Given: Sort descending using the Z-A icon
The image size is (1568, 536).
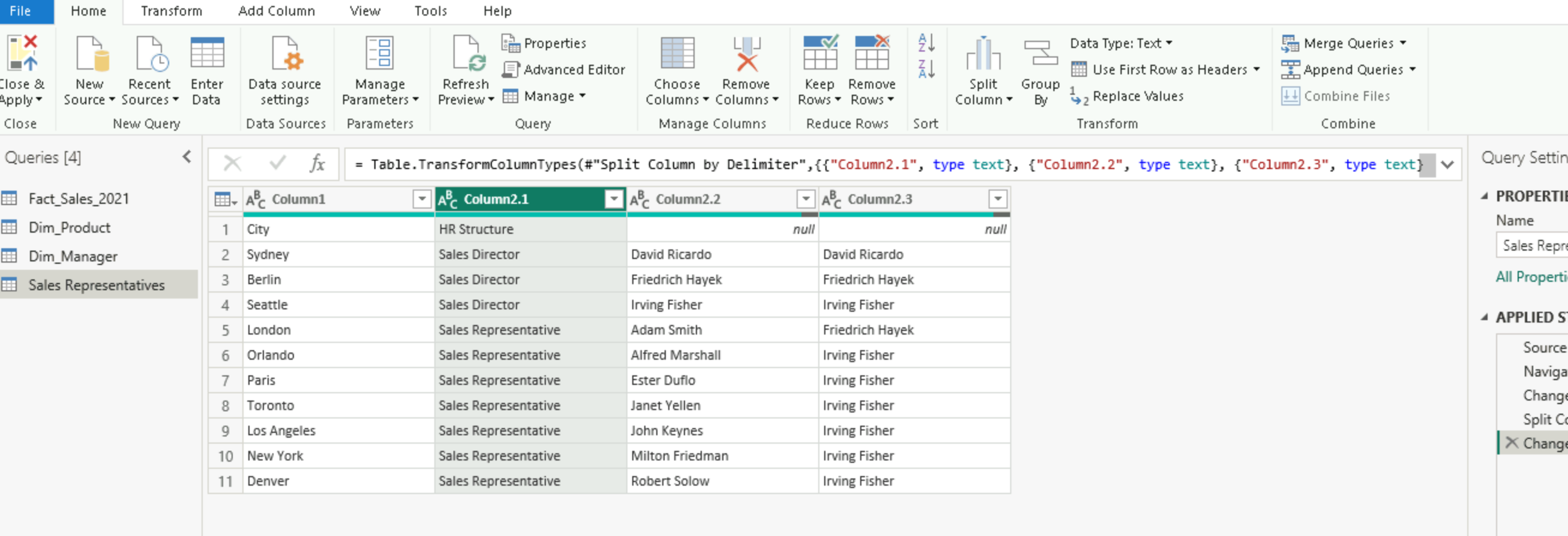Looking at the screenshot, I should pos(926,70).
